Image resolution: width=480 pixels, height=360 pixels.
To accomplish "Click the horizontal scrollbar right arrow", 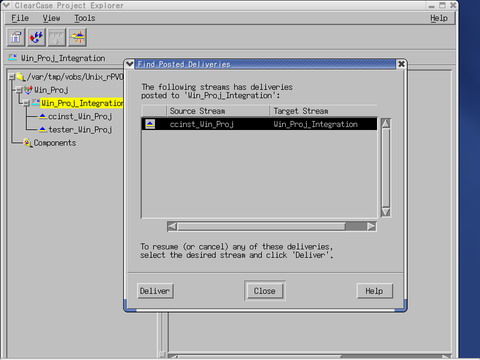I will click(371, 226).
